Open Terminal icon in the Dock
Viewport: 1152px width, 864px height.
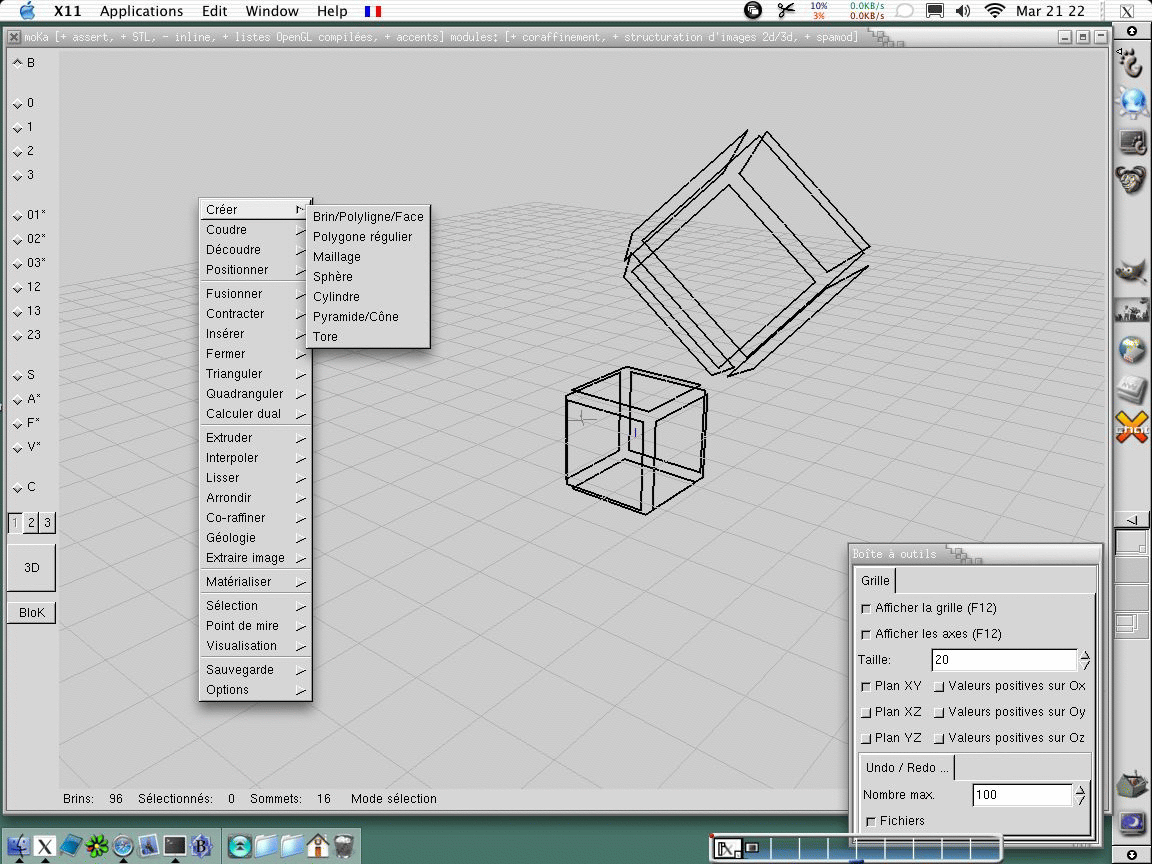[x=175, y=846]
